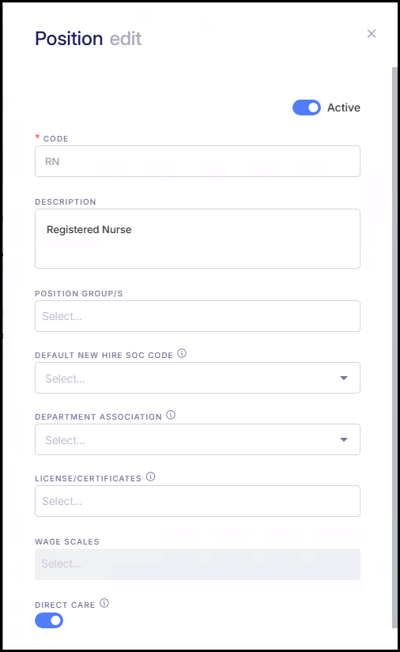Click the Default New Hire SOC Code select field

[198, 378]
